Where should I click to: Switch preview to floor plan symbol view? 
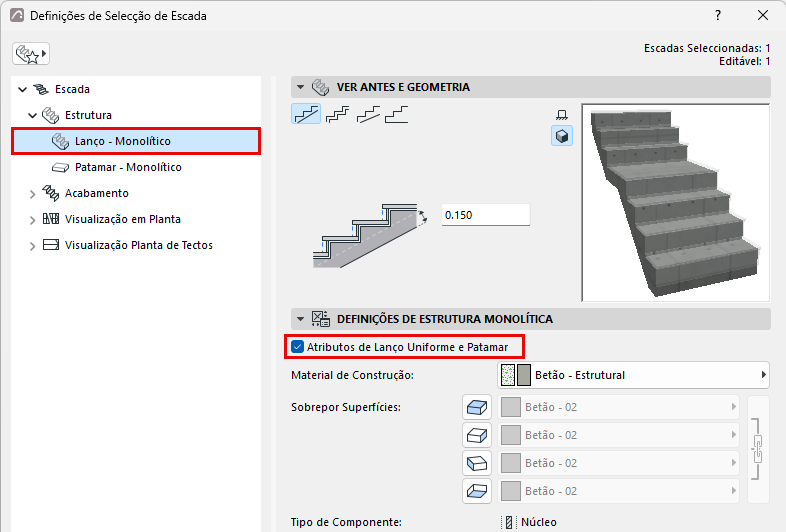click(x=562, y=115)
